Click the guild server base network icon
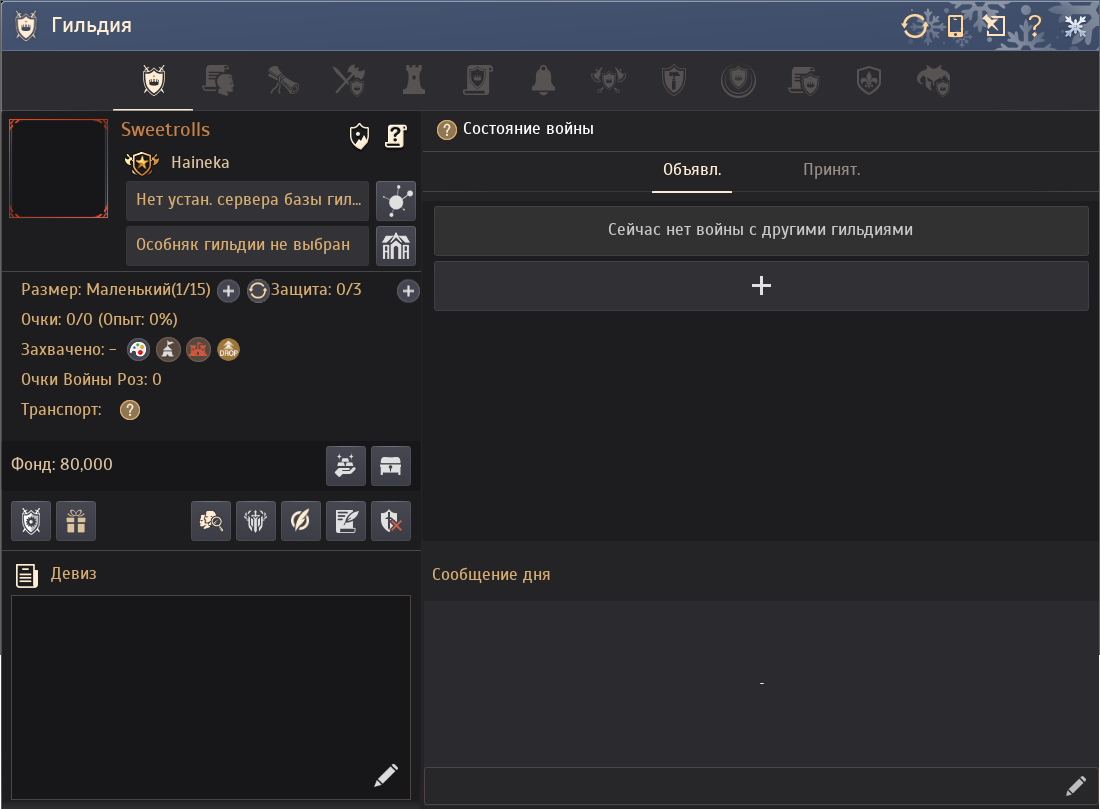 (396, 201)
